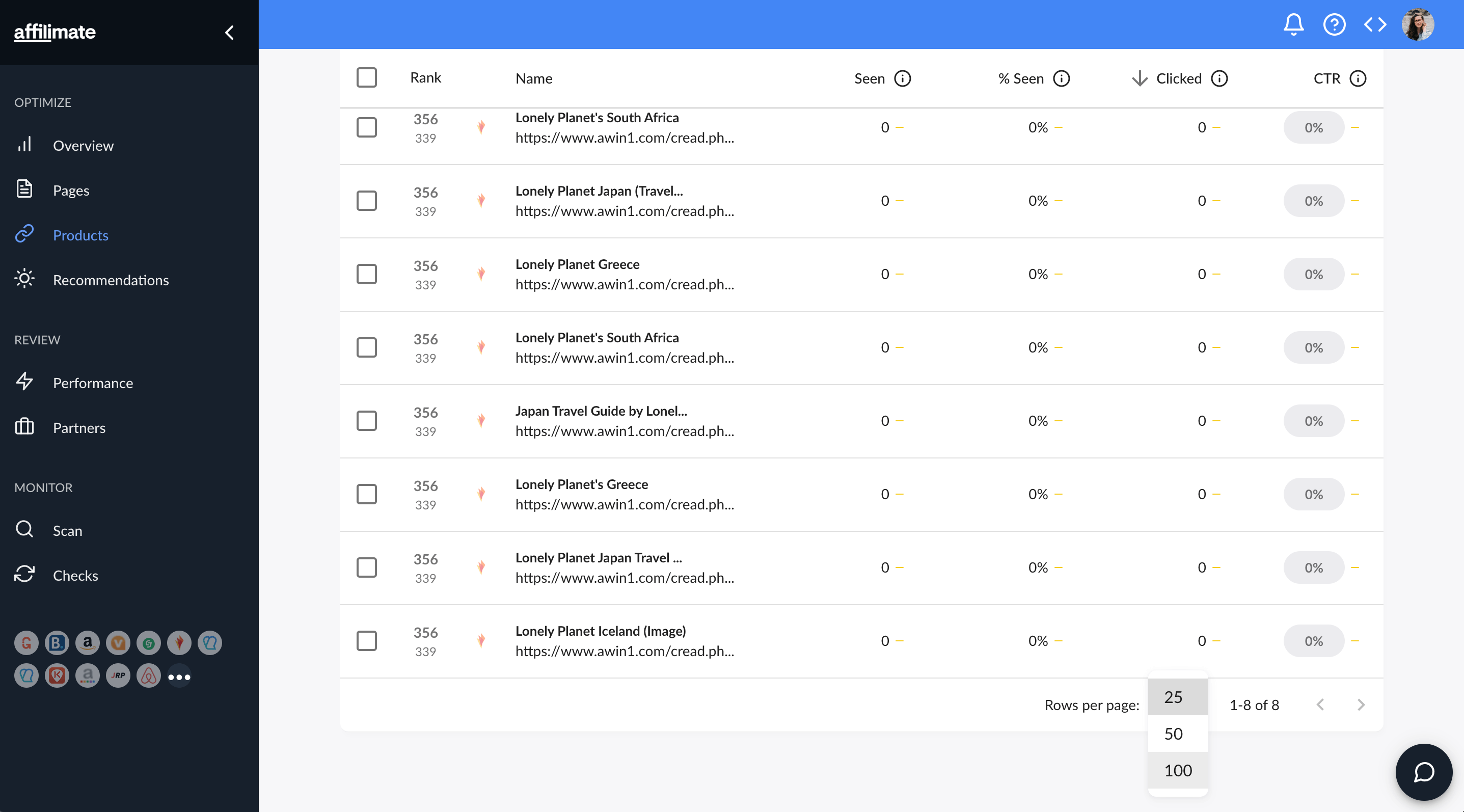
Task: Sort by the CTR column header
Action: (1326, 78)
